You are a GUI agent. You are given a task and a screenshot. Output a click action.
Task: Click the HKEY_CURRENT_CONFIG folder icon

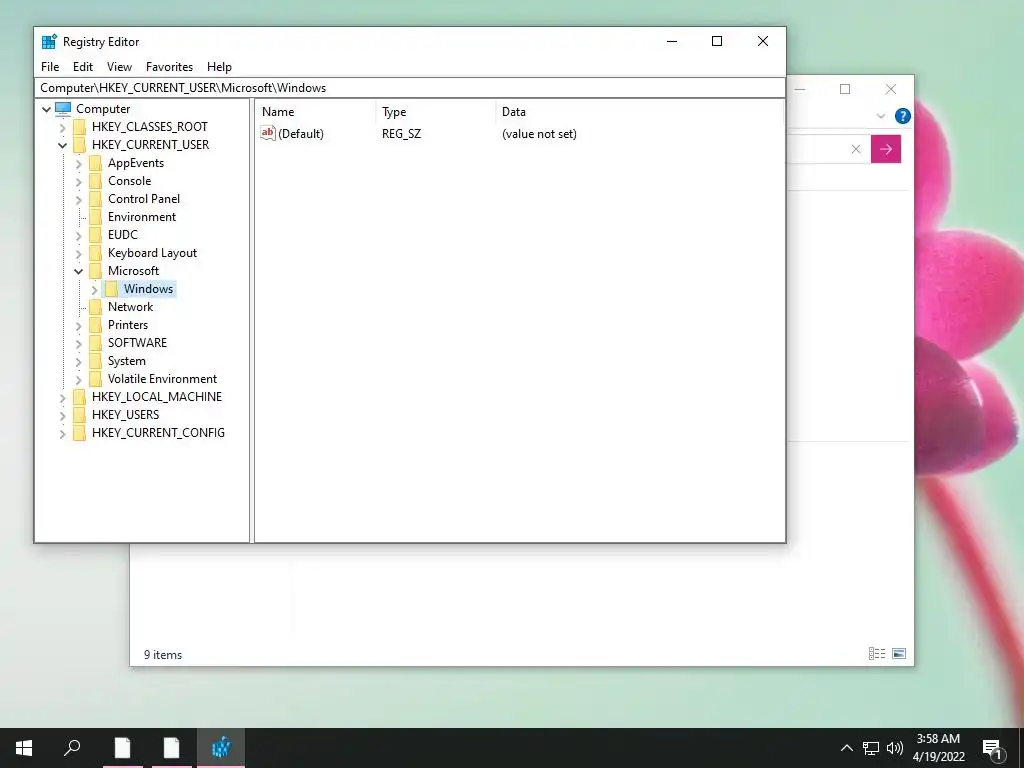[x=79, y=432]
